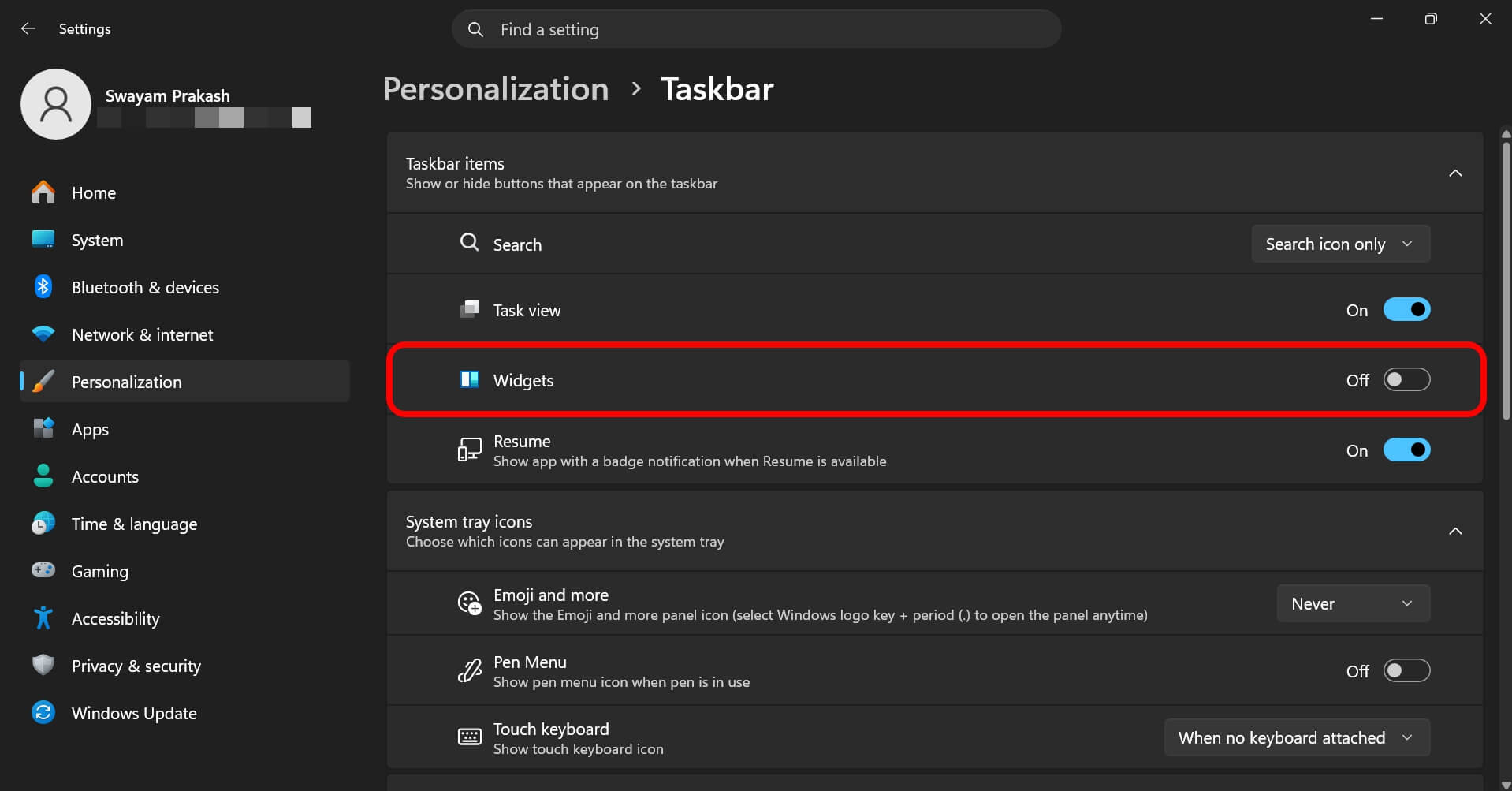Turn off the Task view toggle
1512x791 pixels.
tap(1407, 310)
